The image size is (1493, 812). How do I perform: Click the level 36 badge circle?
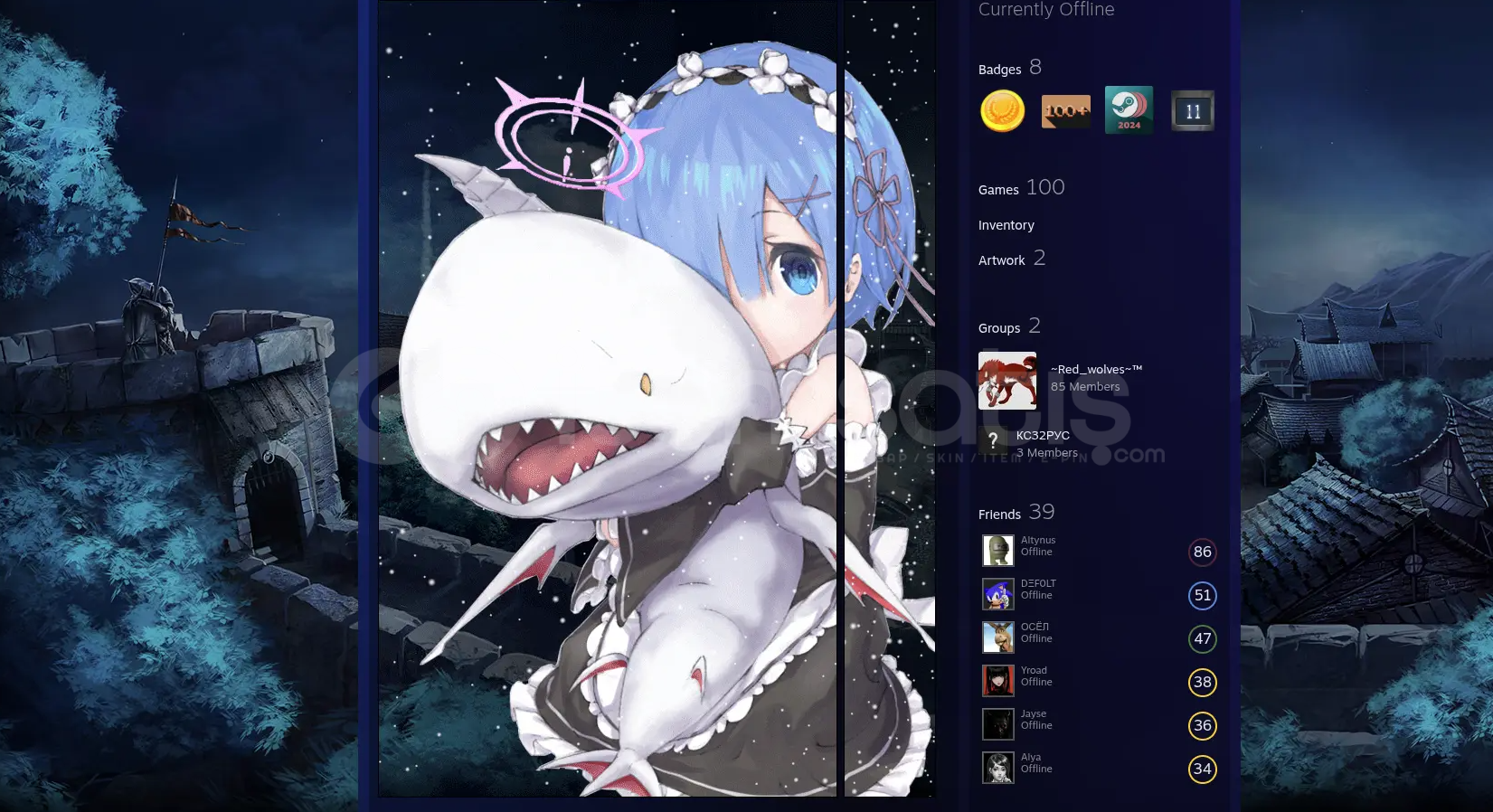point(1203,725)
